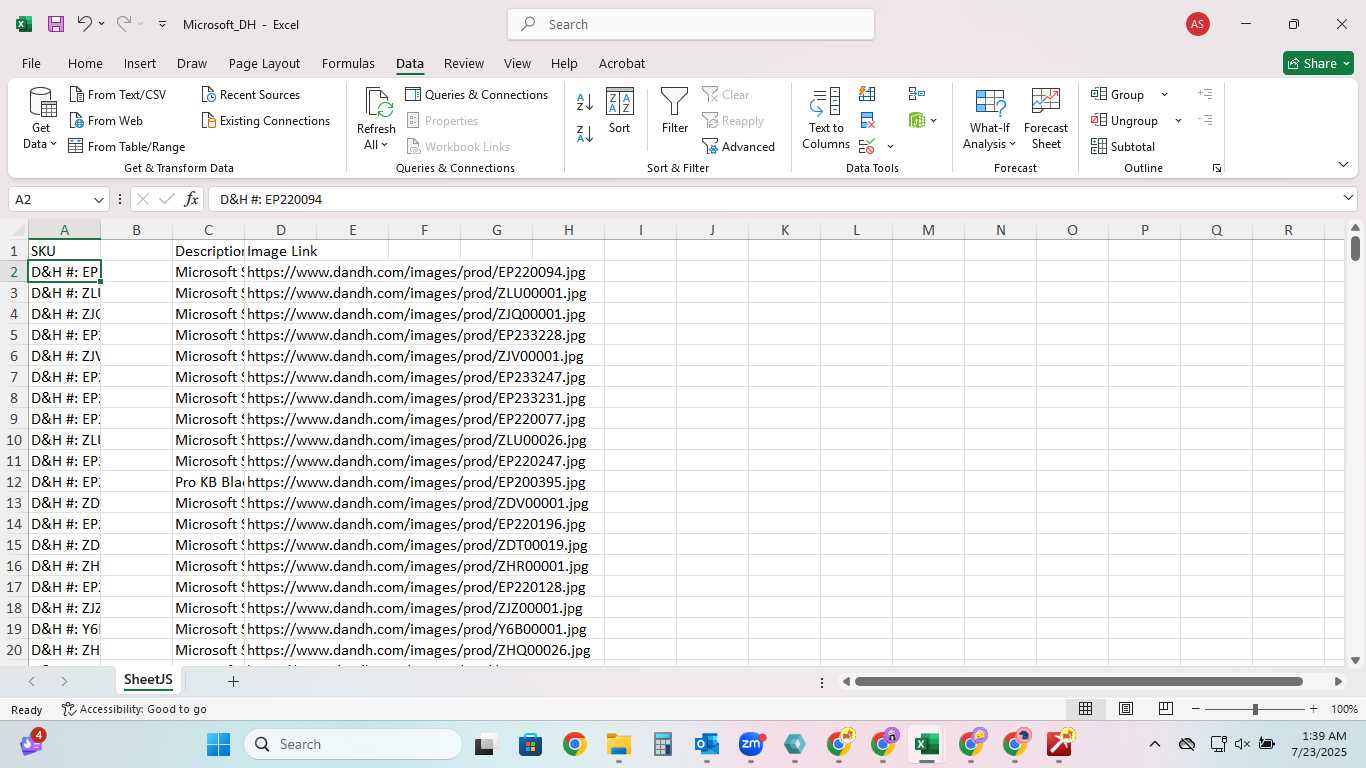Open Customize Quick Access Toolbar dropdown

162,24
